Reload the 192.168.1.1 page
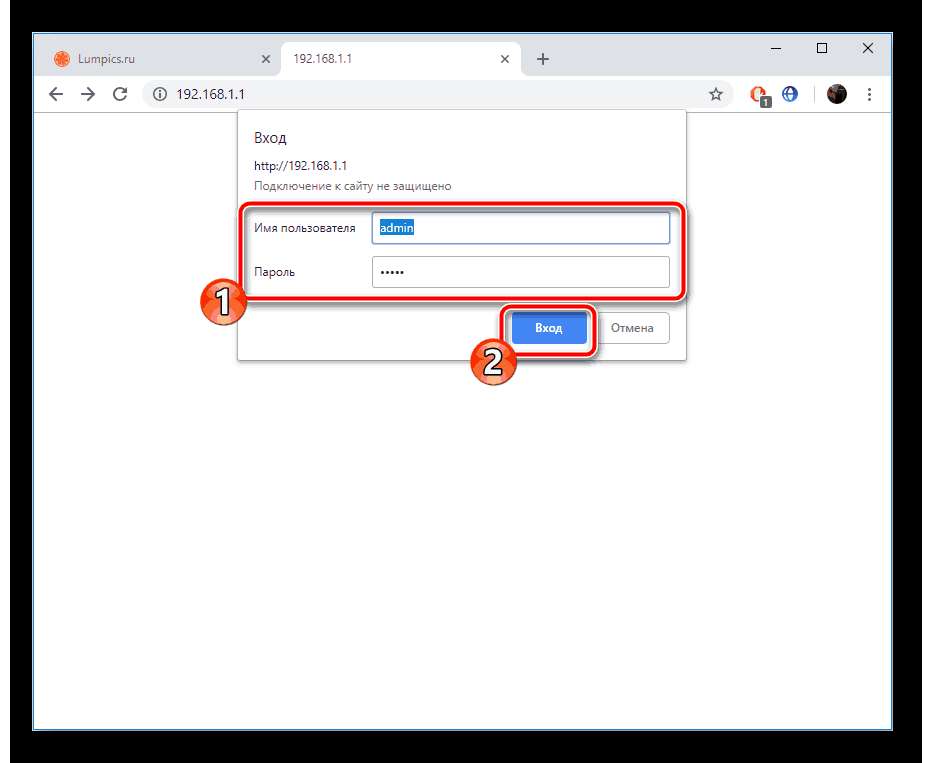 click(120, 94)
